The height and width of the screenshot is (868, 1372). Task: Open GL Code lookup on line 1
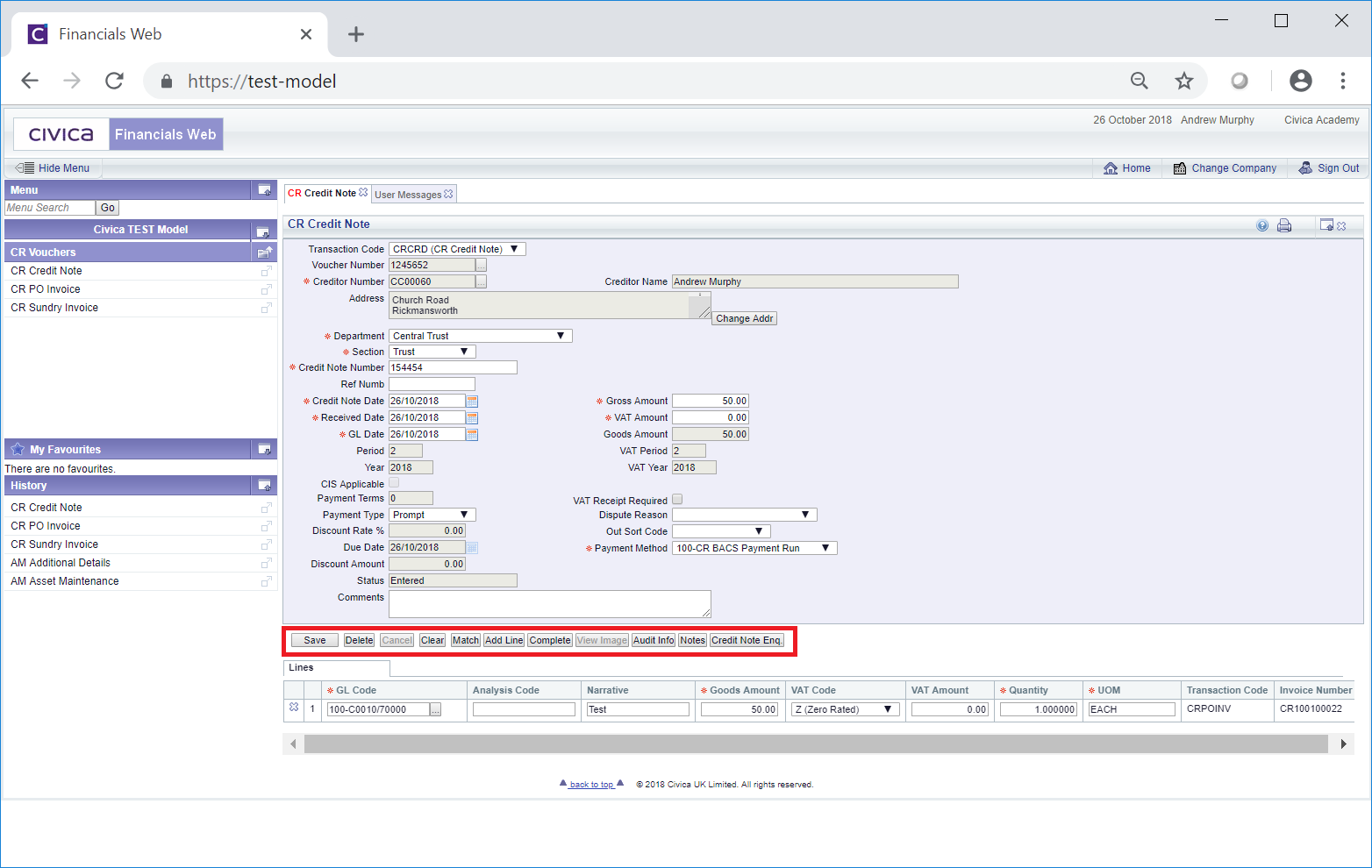tap(435, 710)
